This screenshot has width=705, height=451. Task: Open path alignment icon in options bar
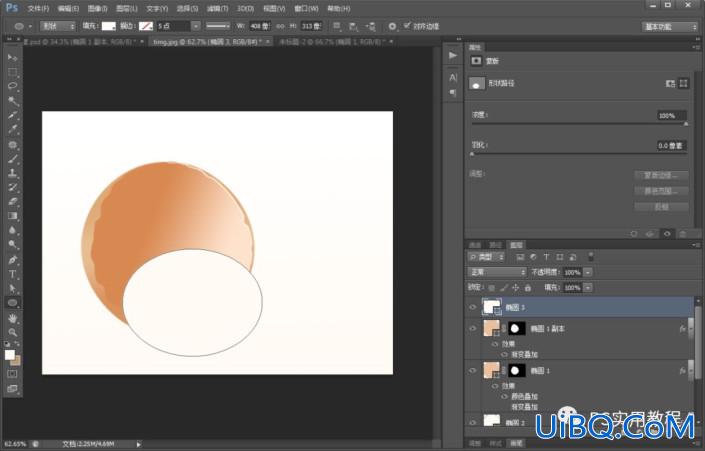pyautogui.click(x=353, y=27)
